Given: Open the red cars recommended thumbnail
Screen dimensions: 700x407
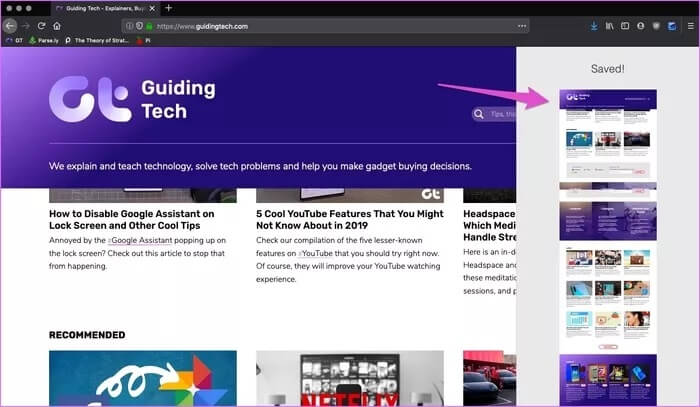Looking at the screenshot, I should pos(489,378).
